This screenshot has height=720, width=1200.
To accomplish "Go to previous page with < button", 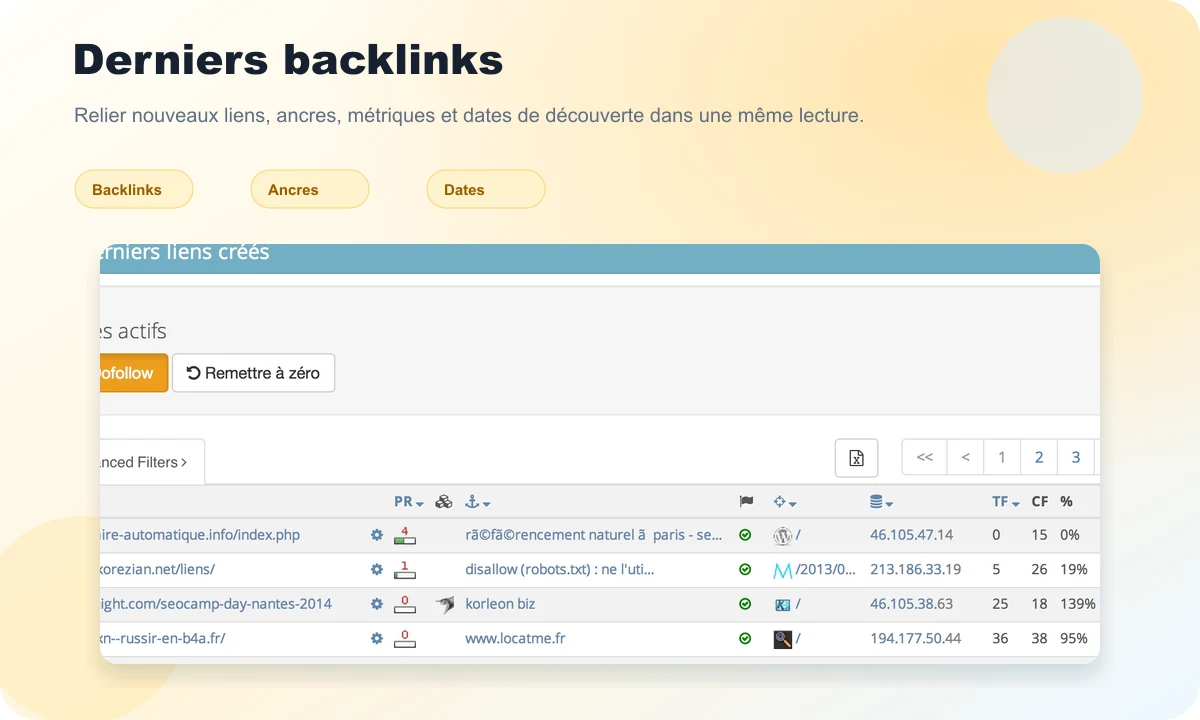I will [965, 457].
